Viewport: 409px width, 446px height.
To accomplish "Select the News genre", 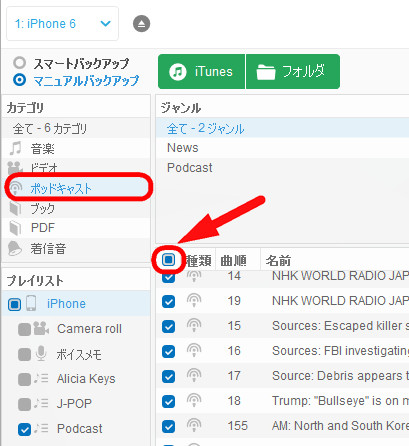I will pyautogui.click(x=282, y=148).
